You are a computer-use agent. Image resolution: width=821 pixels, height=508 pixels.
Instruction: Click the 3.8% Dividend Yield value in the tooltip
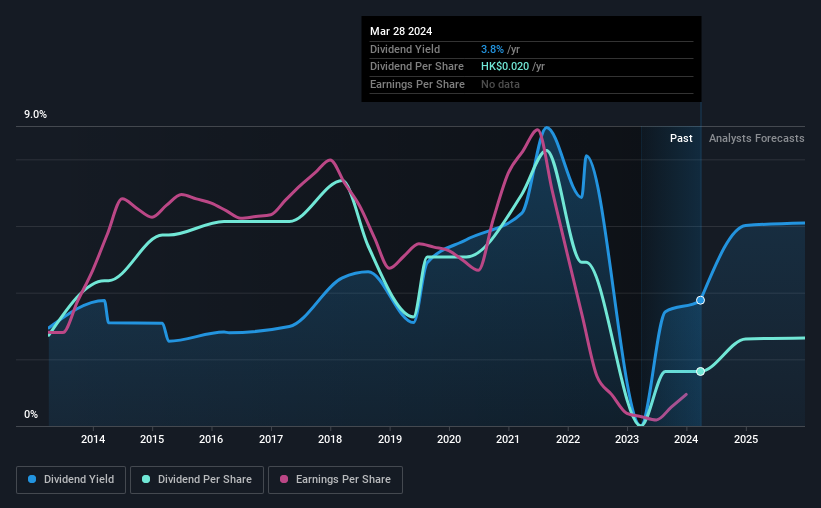tap(492, 49)
